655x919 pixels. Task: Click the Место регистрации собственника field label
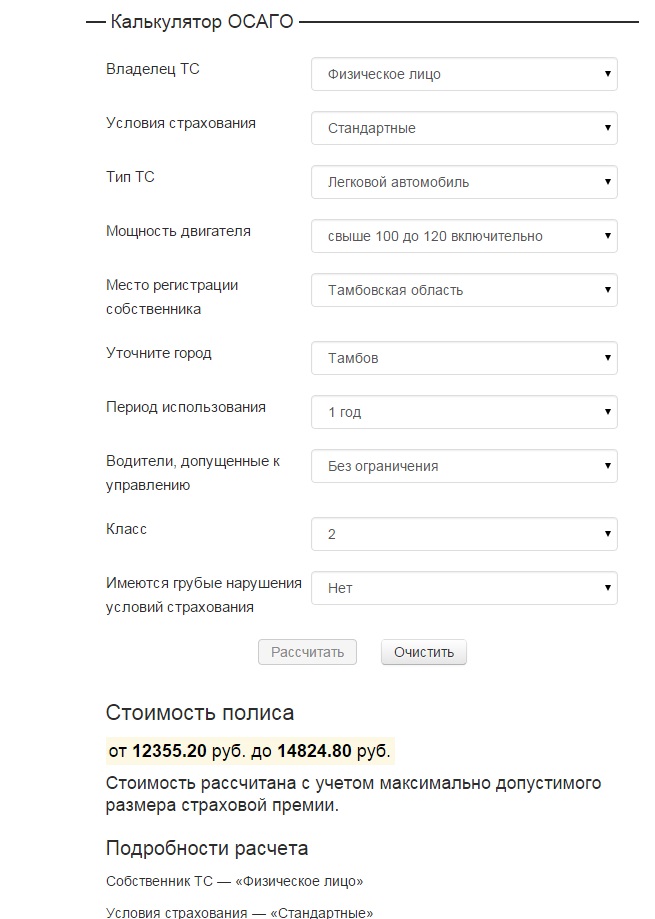[172, 297]
